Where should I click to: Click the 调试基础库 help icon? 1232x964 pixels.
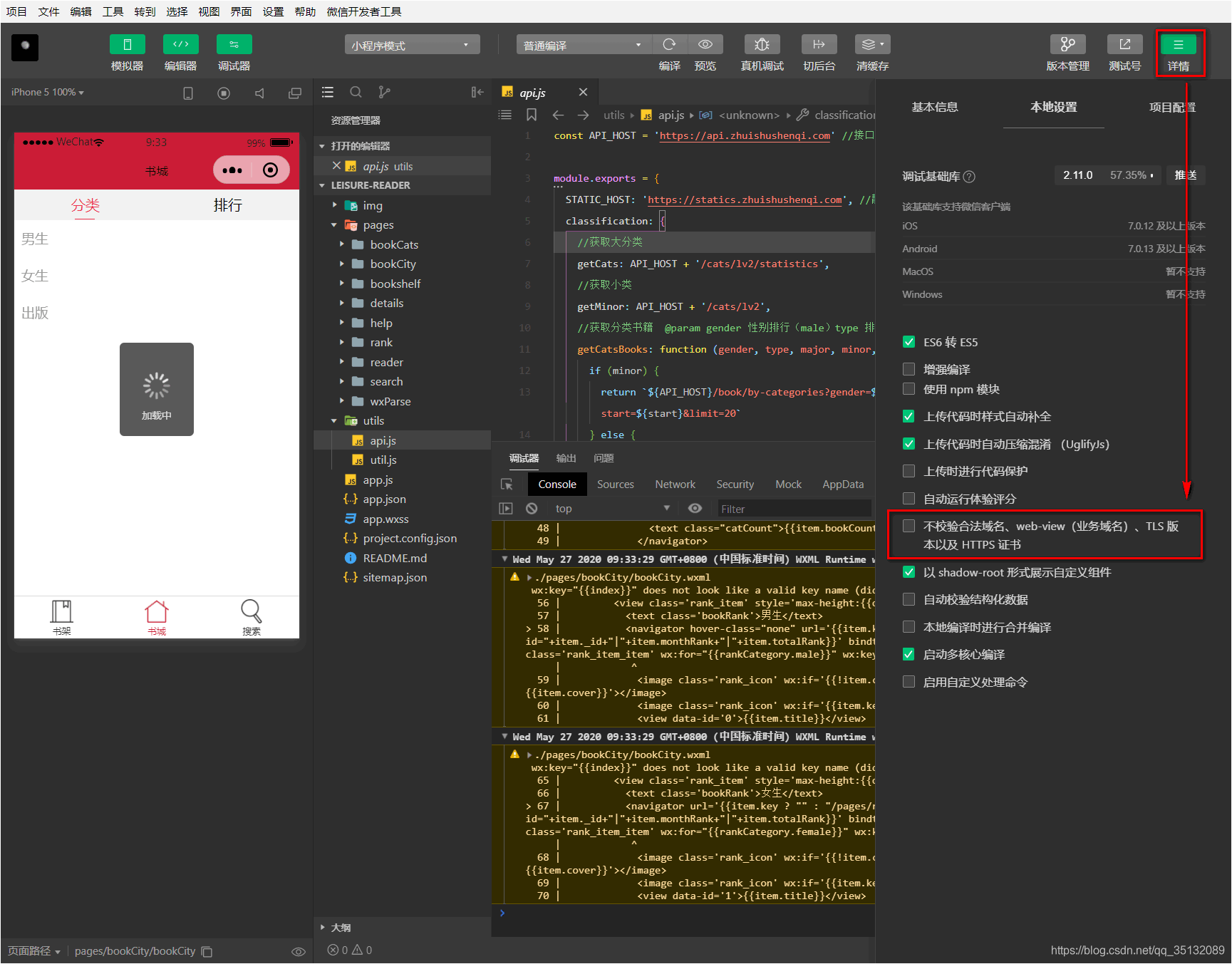pos(968,177)
